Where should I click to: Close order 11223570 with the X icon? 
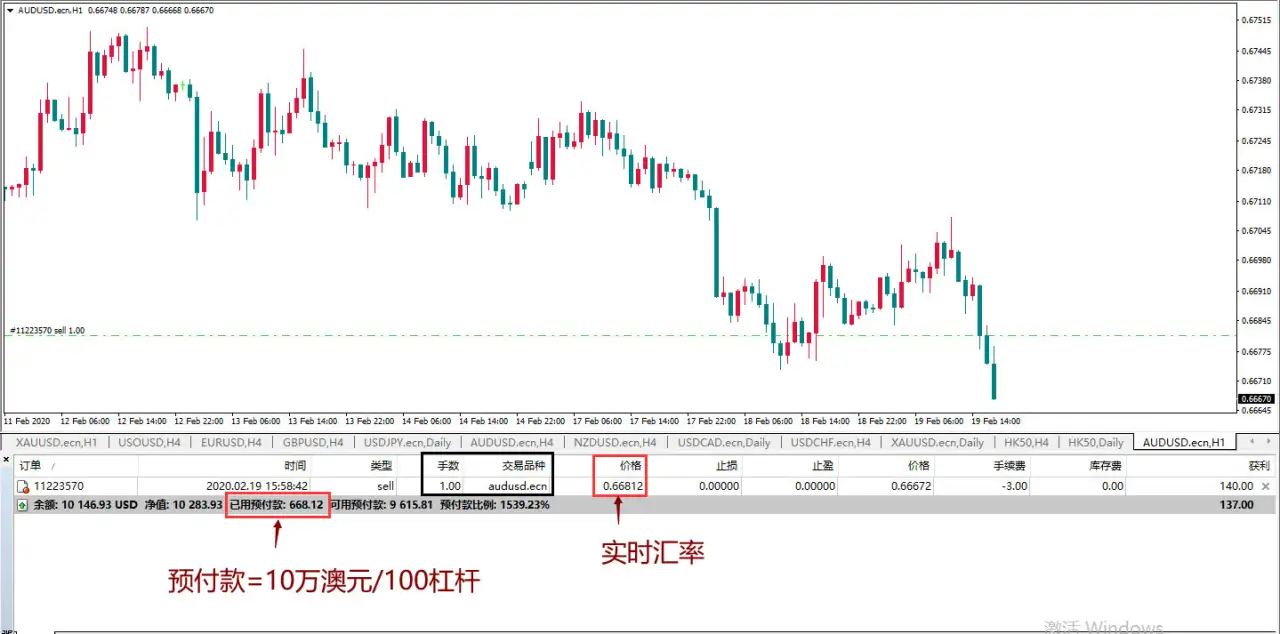(x=1267, y=485)
